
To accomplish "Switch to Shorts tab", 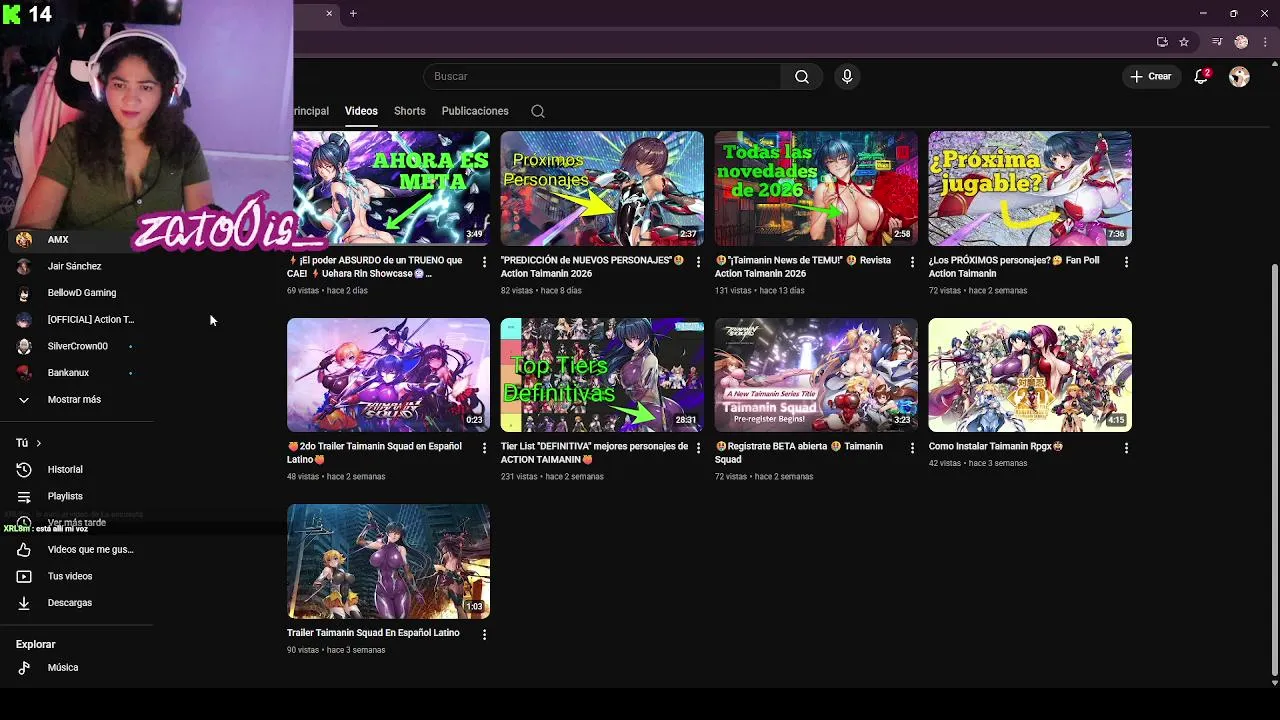I will click(x=409, y=111).
